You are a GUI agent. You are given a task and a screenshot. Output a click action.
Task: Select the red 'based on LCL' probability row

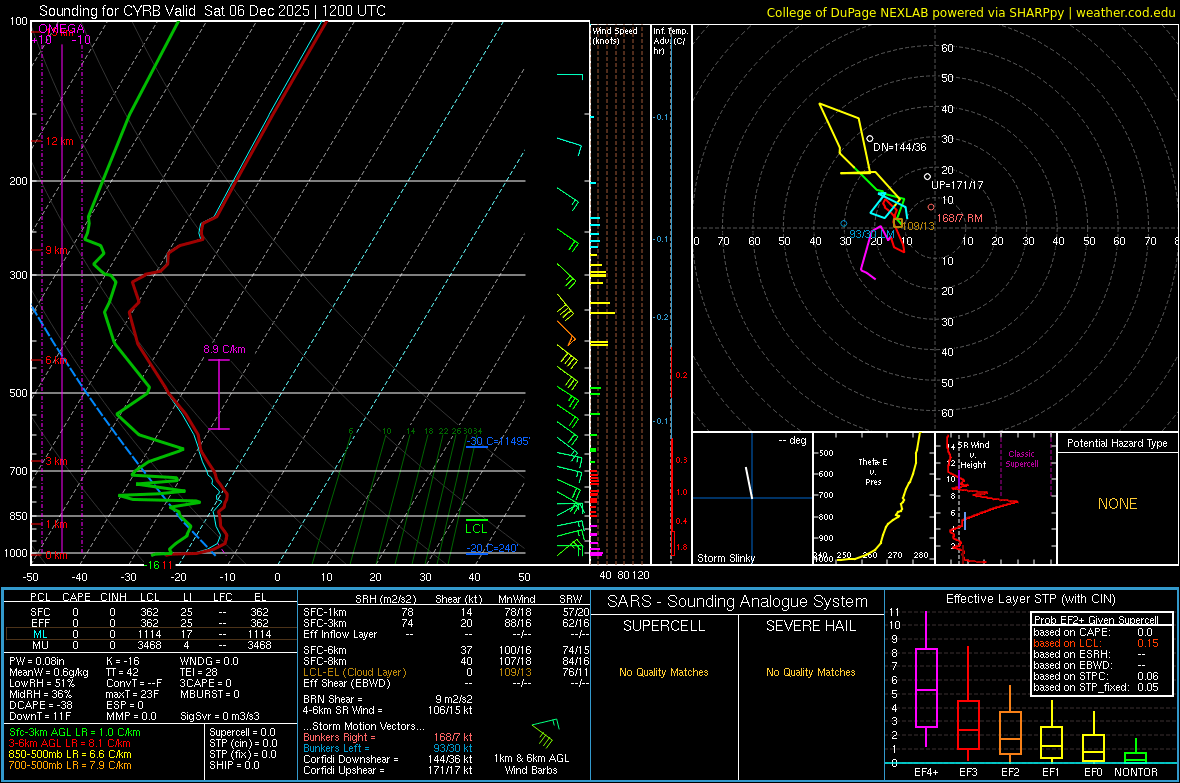1096,643
